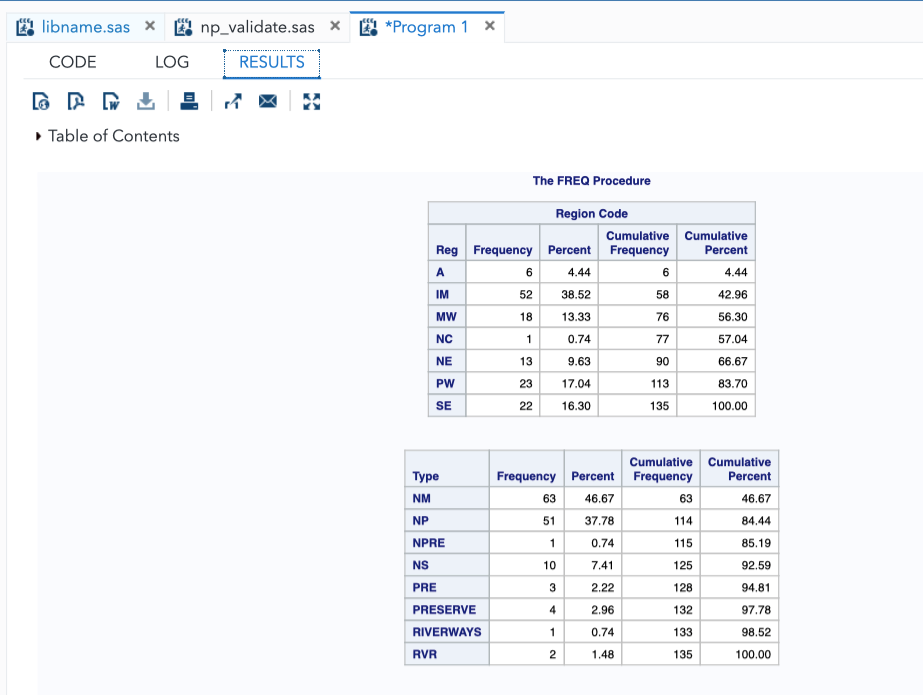923x695 pixels.
Task: Email the results via envelope icon
Action: 268,100
